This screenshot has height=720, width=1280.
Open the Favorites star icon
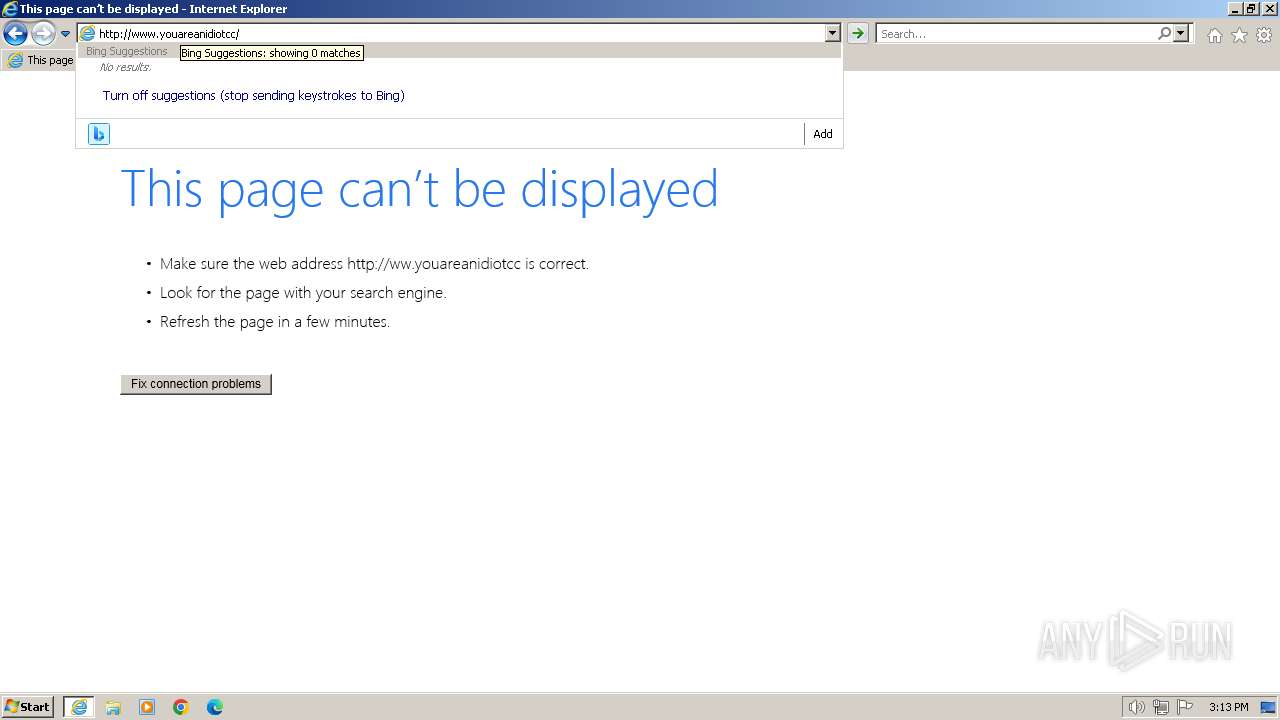pos(1239,35)
